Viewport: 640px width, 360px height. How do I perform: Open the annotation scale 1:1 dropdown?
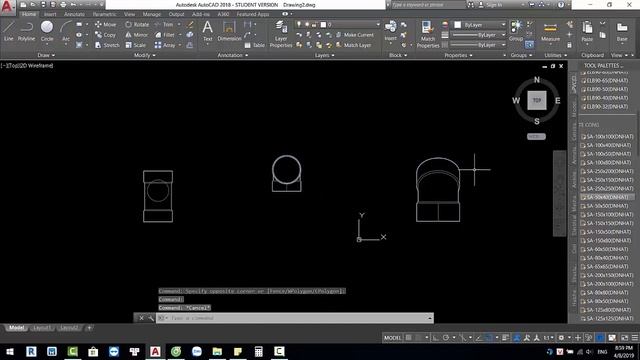tap(548, 338)
